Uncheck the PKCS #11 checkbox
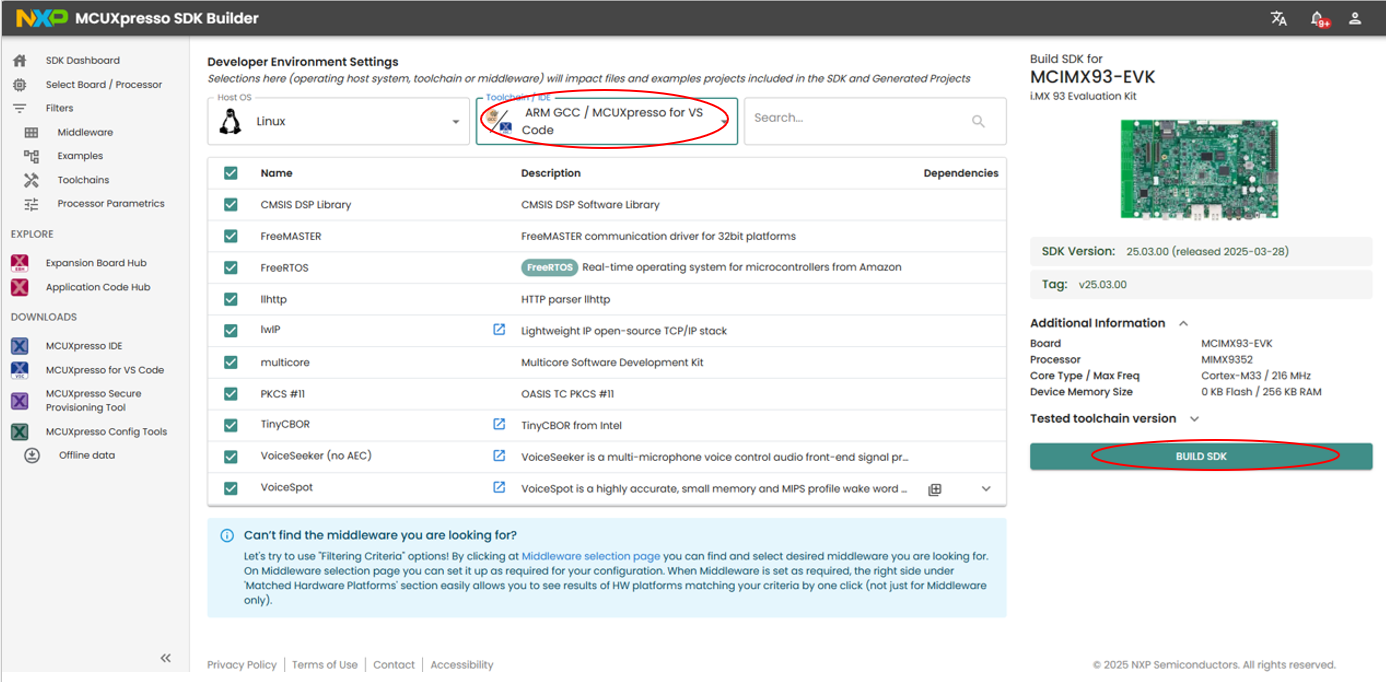This screenshot has width=1386, height=682. pos(231,393)
